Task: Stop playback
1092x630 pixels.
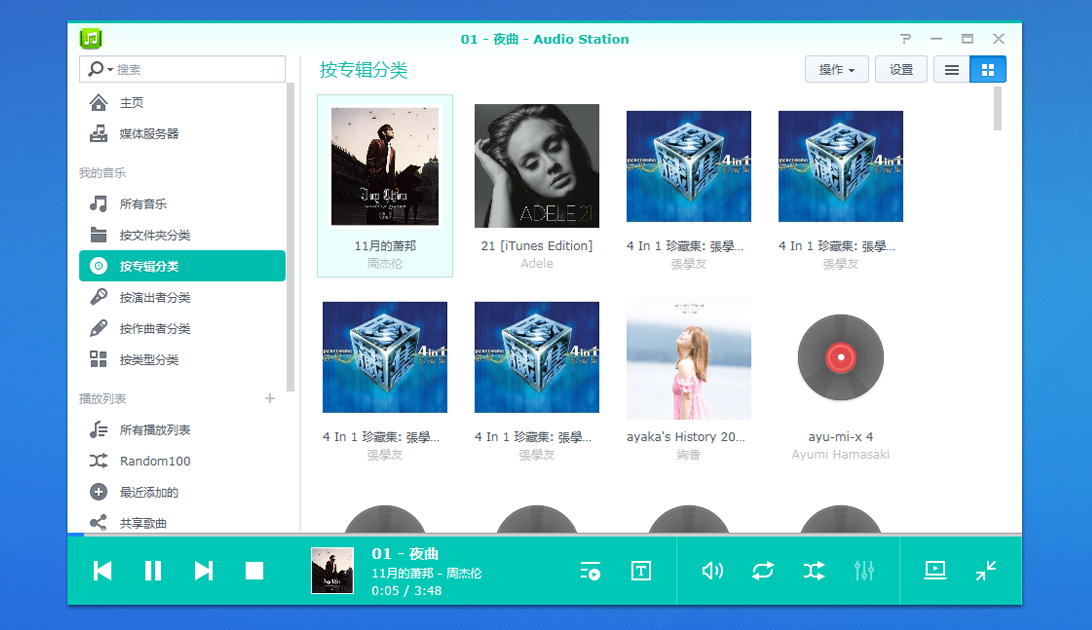Action: click(254, 571)
